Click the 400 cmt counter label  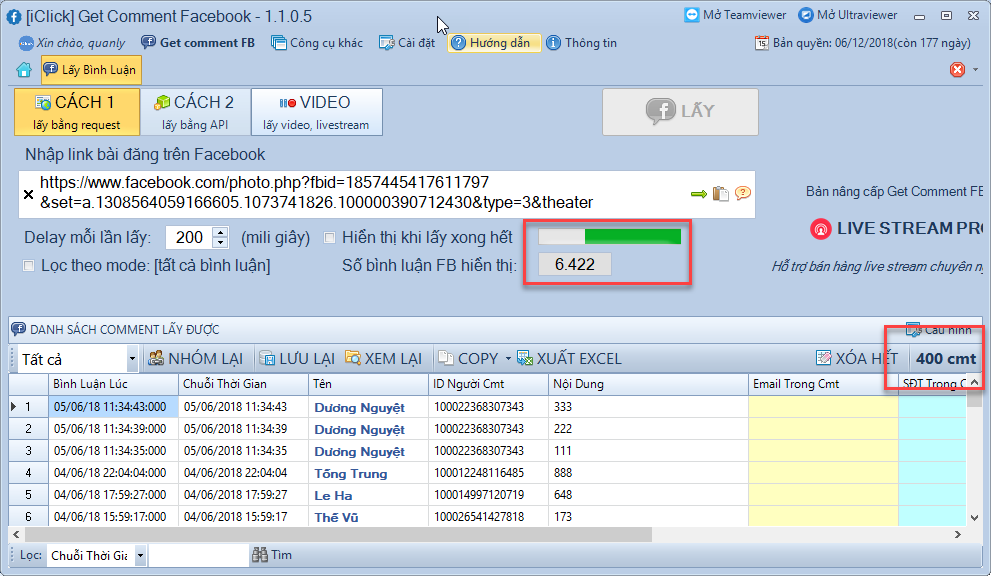(945, 358)
